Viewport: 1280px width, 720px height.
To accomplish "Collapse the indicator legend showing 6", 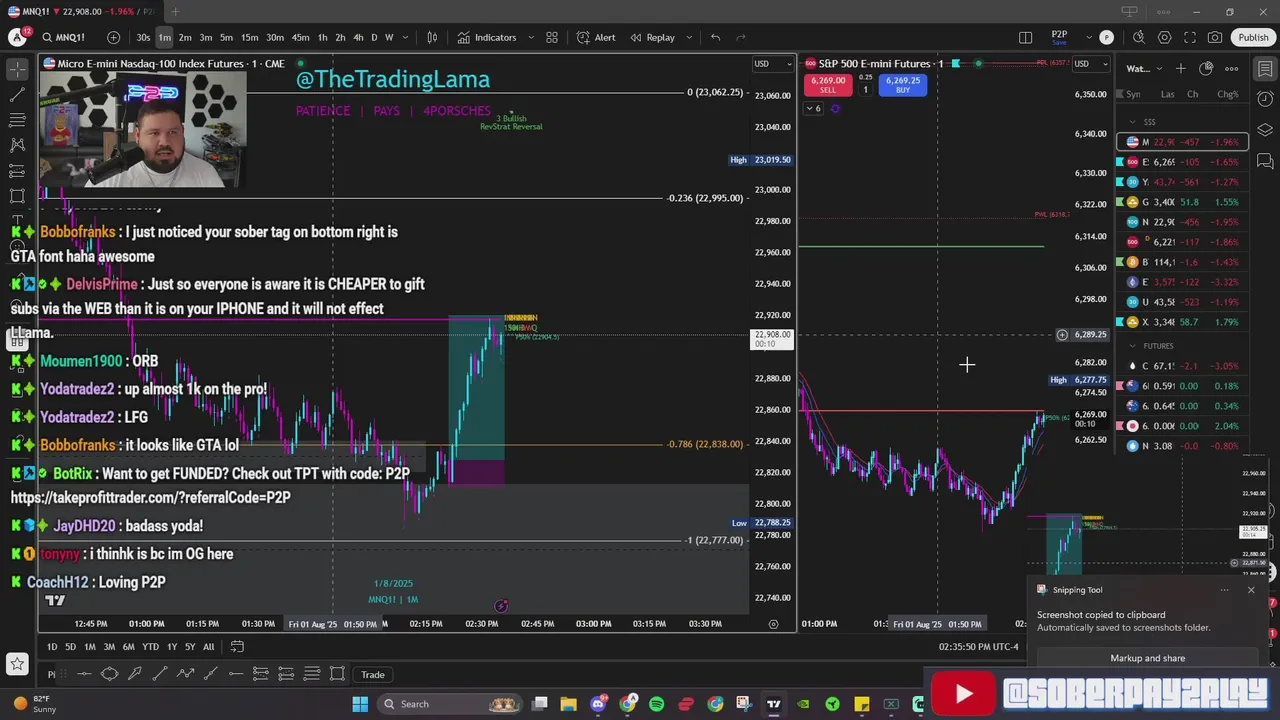I will 814,109.
